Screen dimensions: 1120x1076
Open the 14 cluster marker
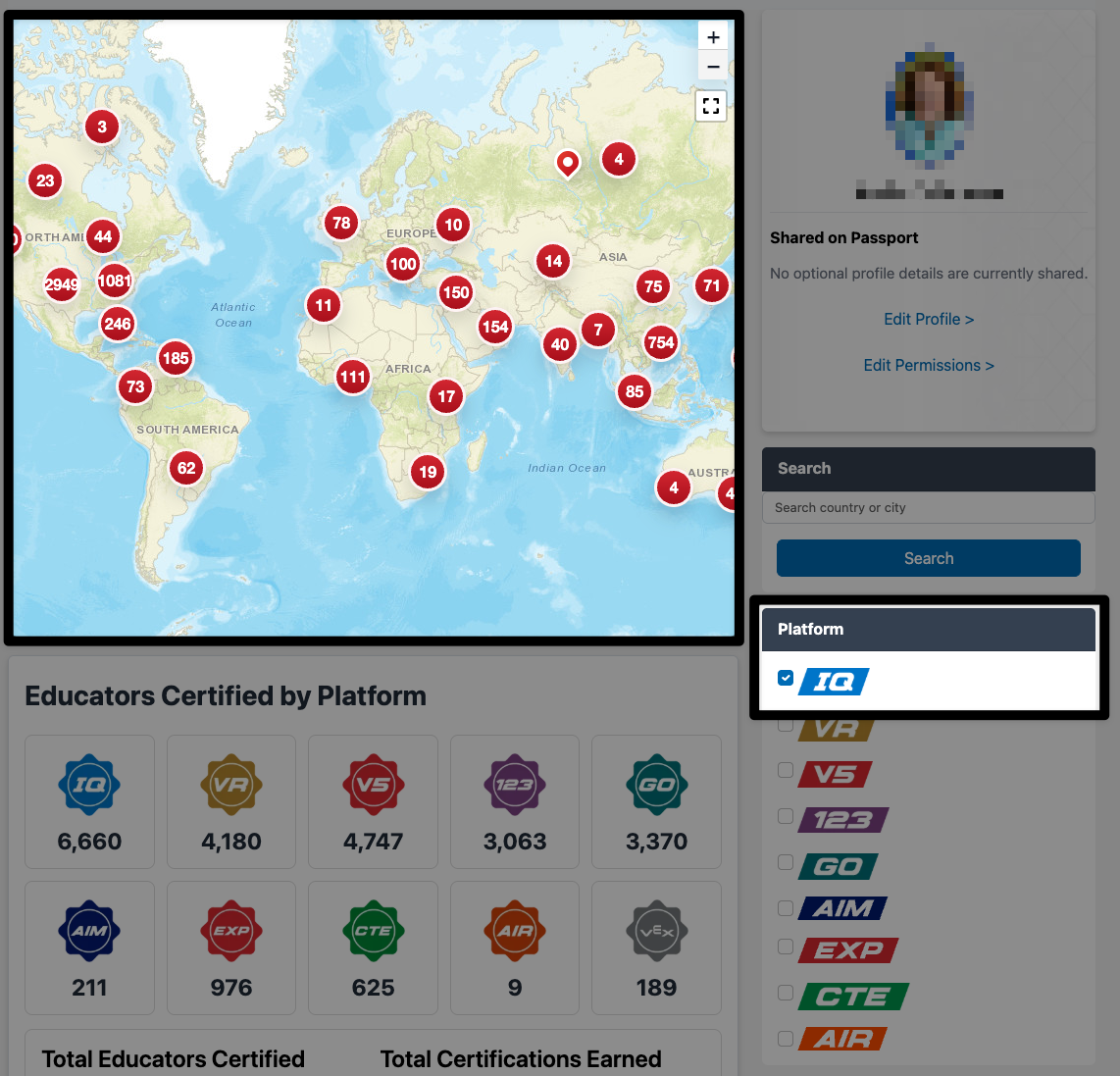pyautogui.click(x=553, y=261)
